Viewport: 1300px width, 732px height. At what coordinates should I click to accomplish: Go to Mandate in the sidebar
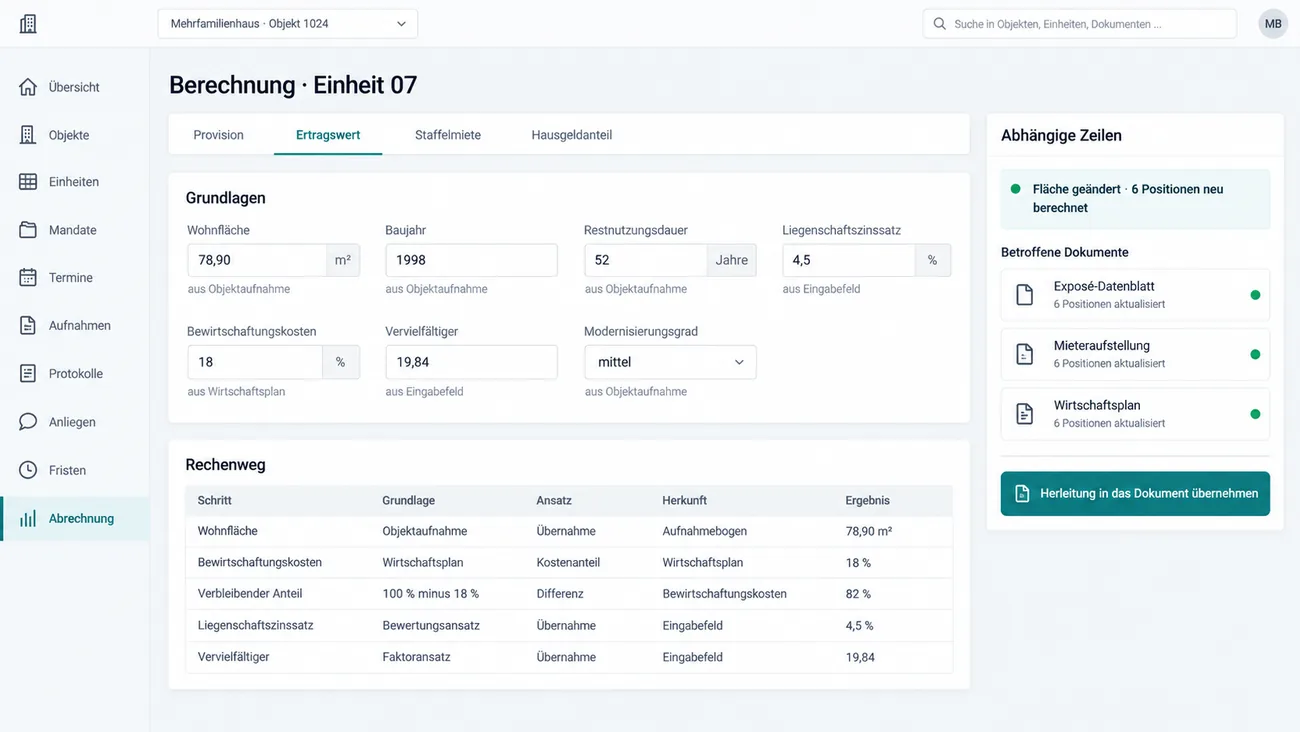coord(74,230)
